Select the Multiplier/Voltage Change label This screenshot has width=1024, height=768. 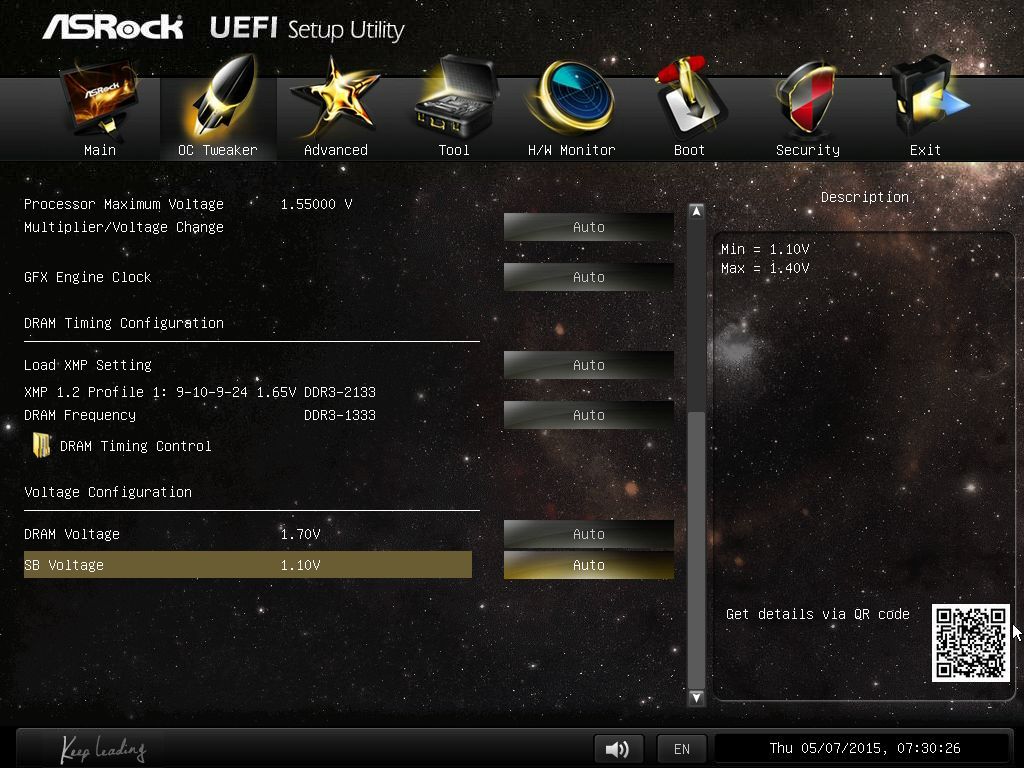pos(124,227)
